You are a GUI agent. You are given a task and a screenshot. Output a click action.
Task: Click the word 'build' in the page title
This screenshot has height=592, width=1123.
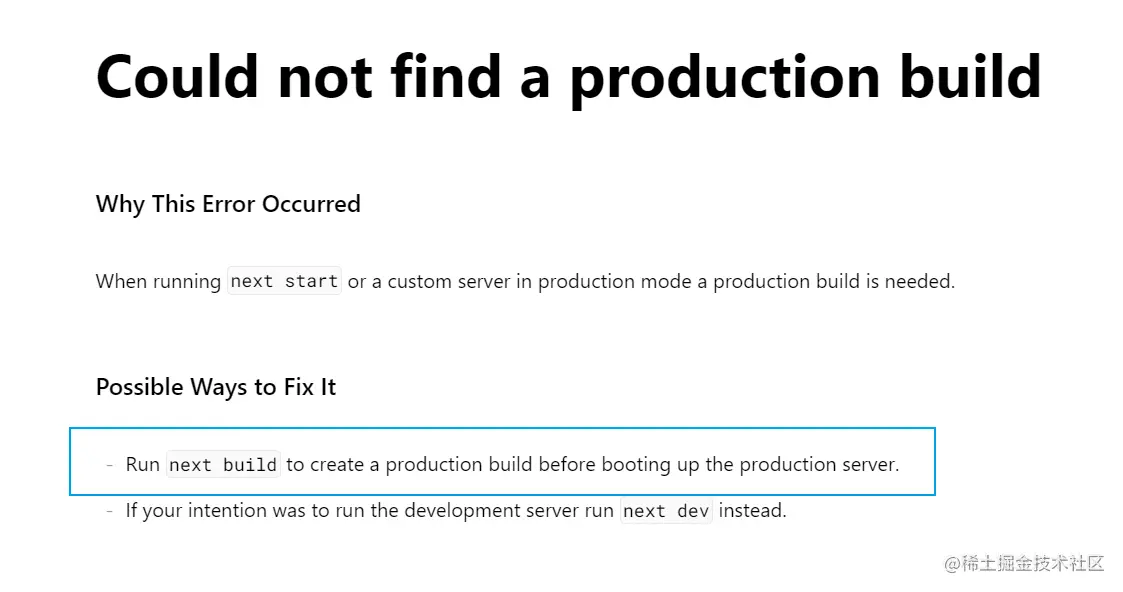pyautogui.click(x=970, y=76)
